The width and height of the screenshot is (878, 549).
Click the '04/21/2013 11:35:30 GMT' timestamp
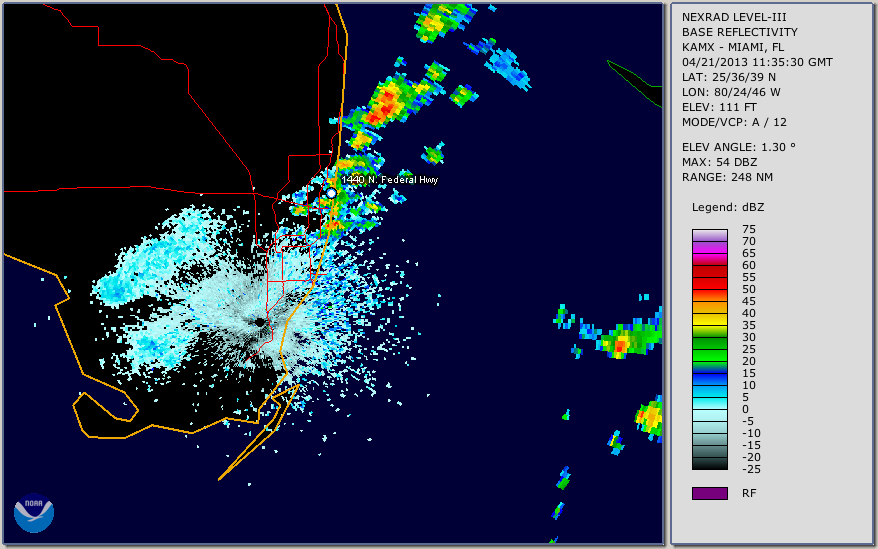click(x=757, y=62)
